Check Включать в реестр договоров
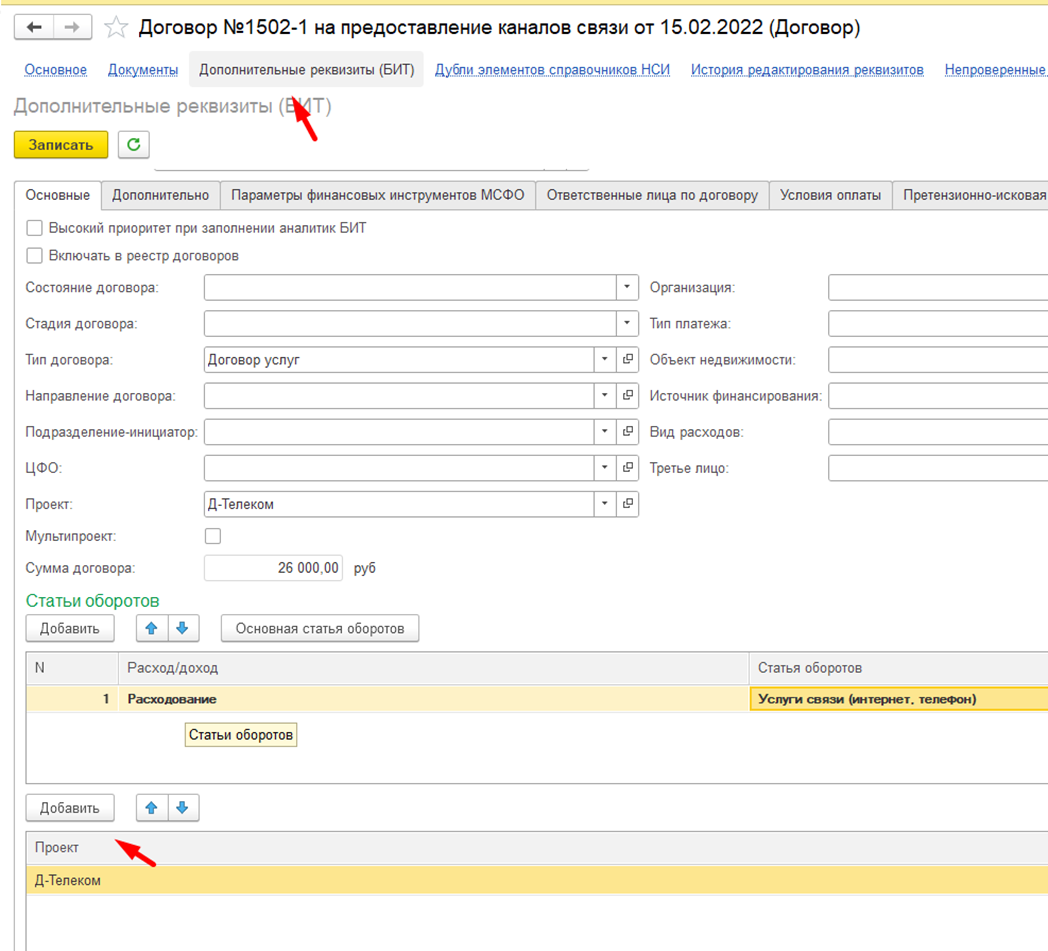This screenshot has height=951, width=1048. pos(35,255)
